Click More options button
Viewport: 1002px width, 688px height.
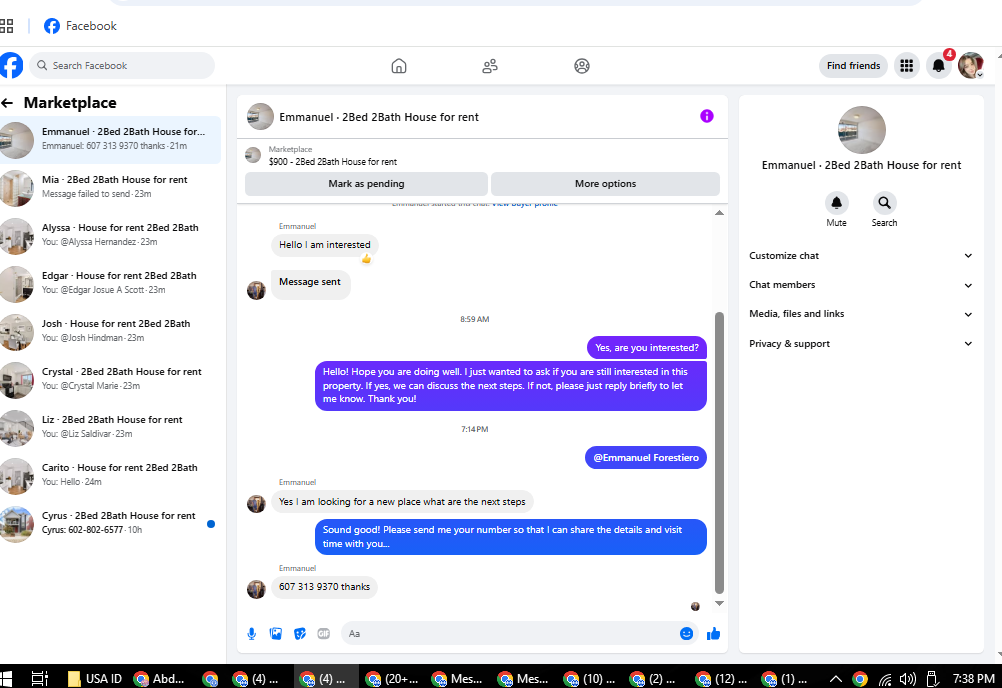[605, 184]
